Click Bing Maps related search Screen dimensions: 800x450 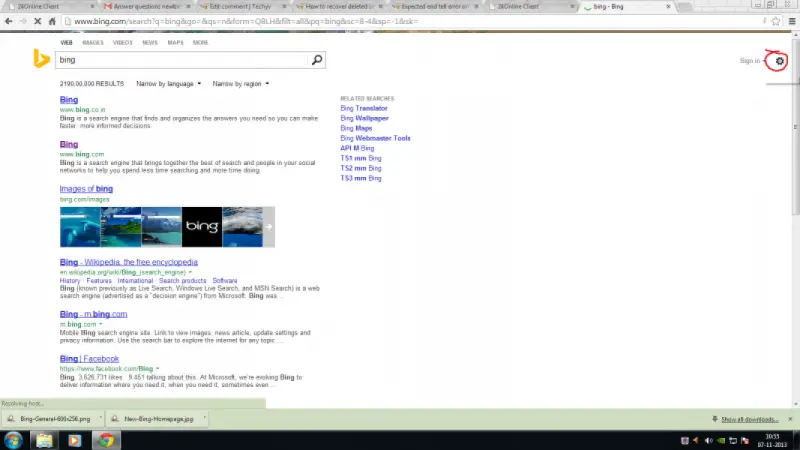(x=356, y=128)
